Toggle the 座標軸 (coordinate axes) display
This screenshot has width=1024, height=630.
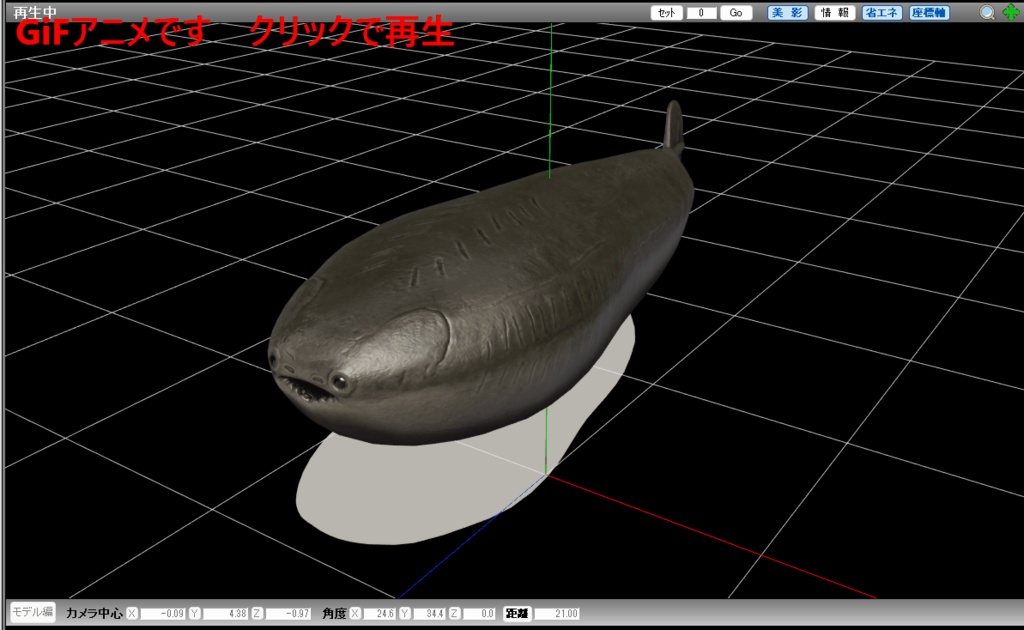(928, 13)
